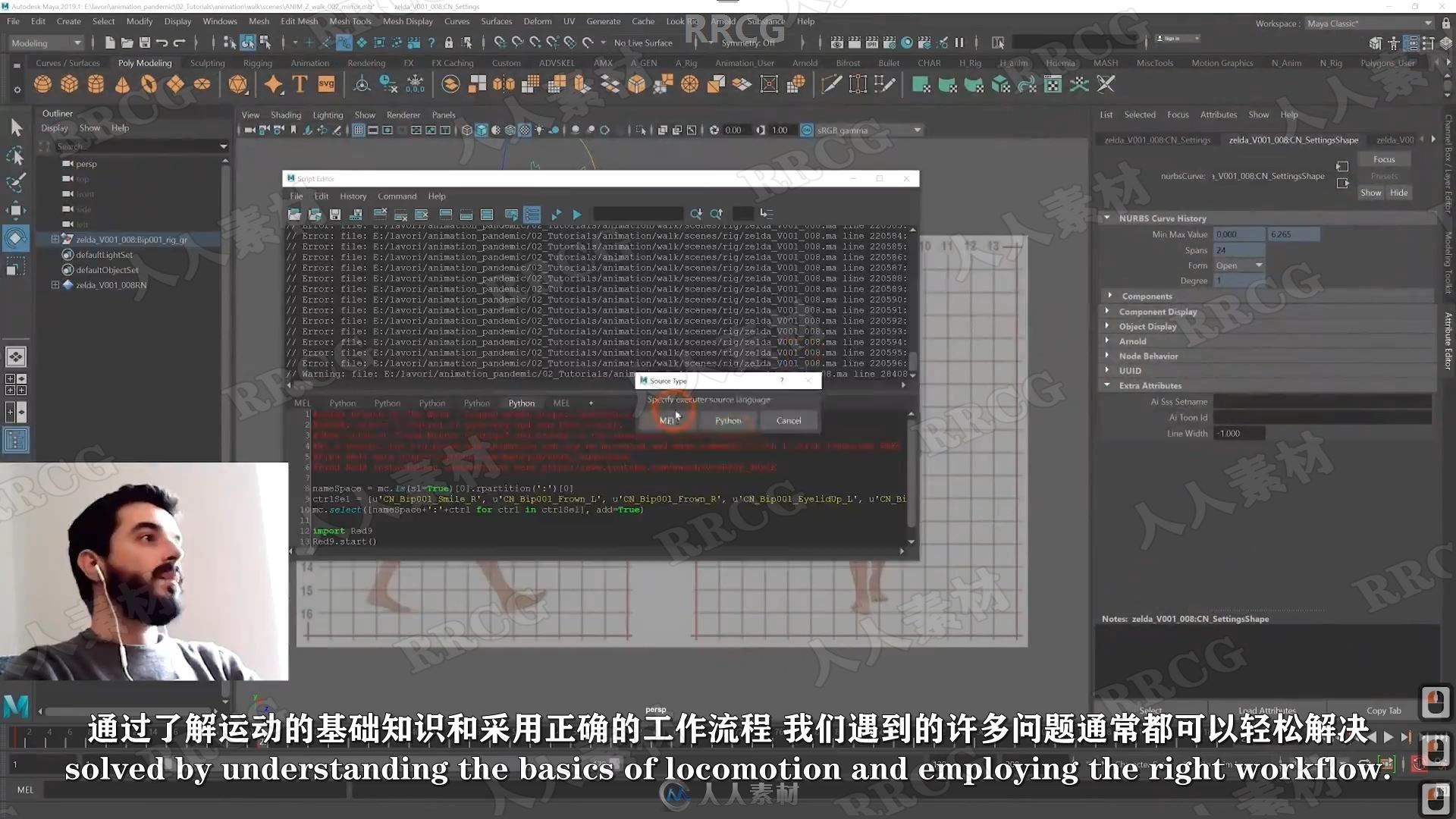Image resolution: width=1456 pixels, height=819 pixels.
Task: Click Search Down icon in Script Editor
Action: coord(695,215)
